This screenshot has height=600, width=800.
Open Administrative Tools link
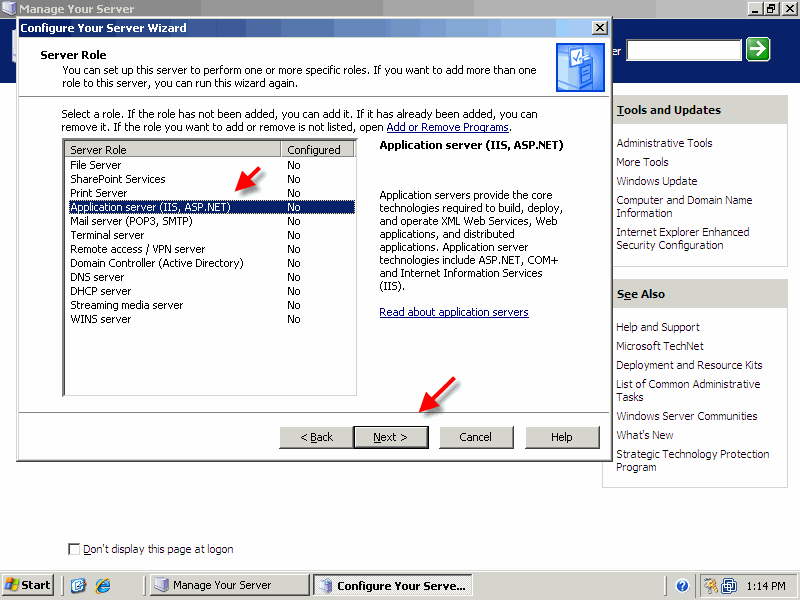(x=664, y=143)
